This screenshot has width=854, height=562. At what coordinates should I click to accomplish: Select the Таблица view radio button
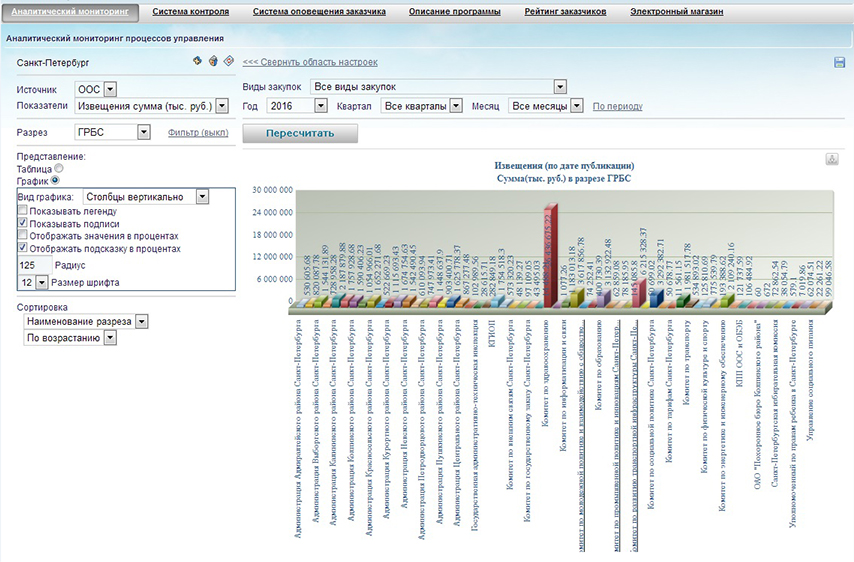point(60,169)
